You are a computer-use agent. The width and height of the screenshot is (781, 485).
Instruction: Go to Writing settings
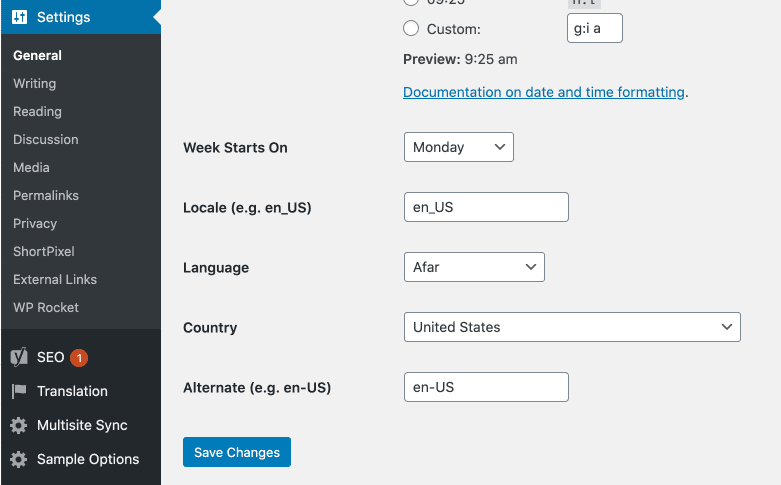[34, 83]
